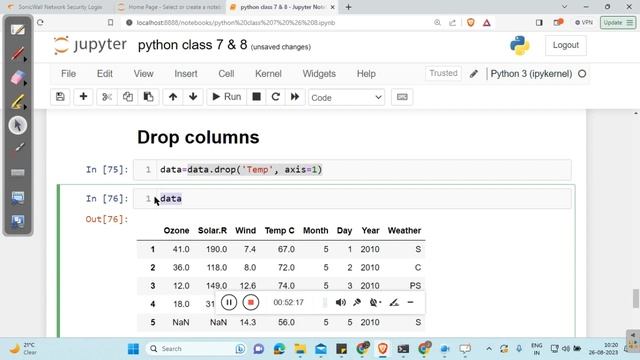Open the cell type Code dropdown

point(346,98)
